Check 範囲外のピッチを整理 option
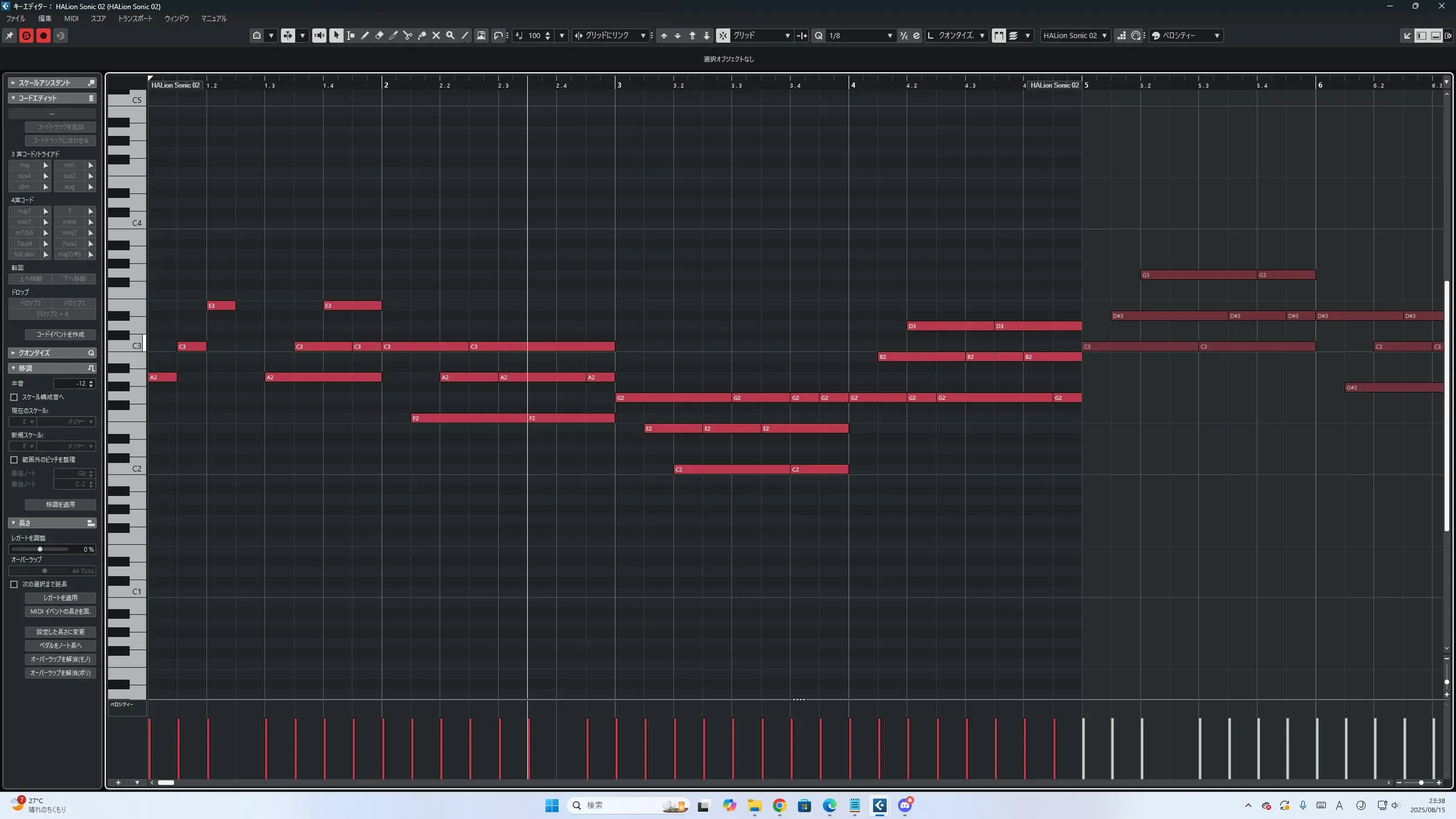This screenshot has height=819, width=1456. [14, 460]
